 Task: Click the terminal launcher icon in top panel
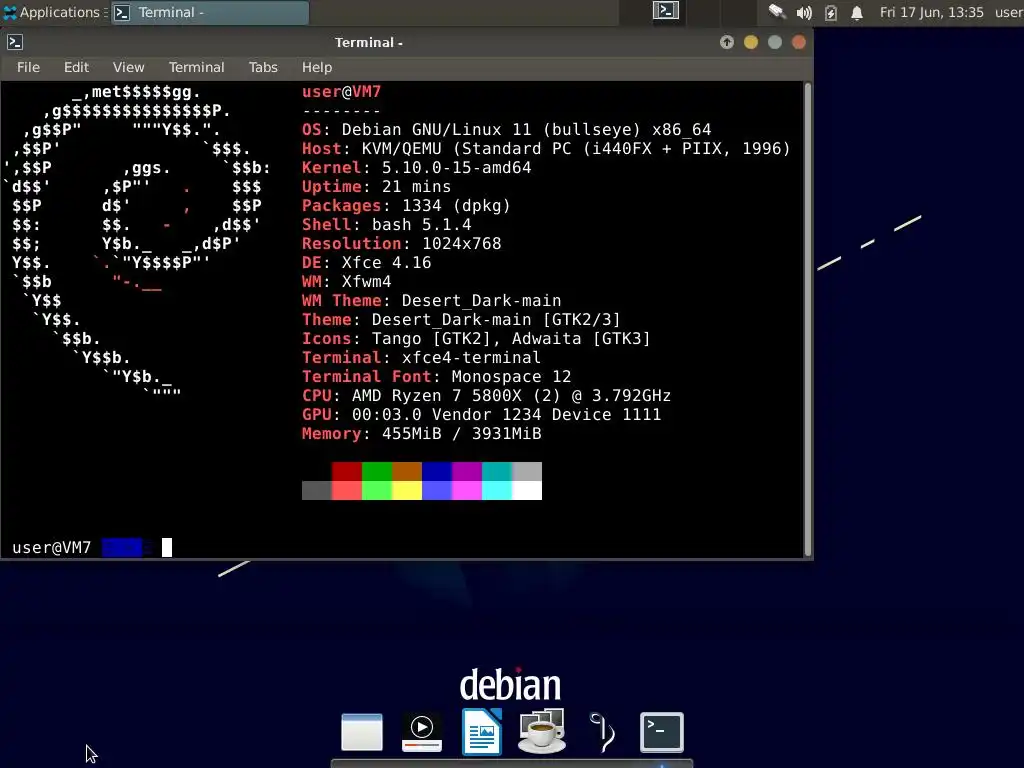pyautogui.click(x=665, y=11)
